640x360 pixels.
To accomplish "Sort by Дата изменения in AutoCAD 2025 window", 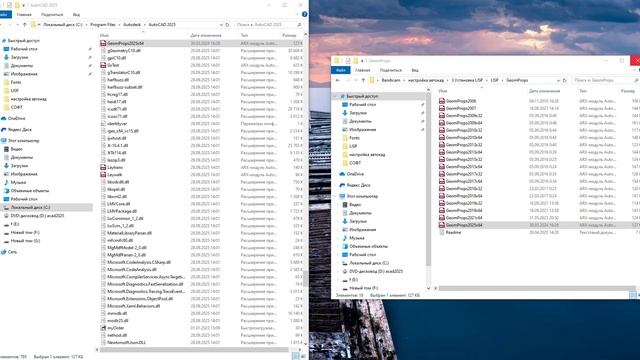I will pos(206,36).
